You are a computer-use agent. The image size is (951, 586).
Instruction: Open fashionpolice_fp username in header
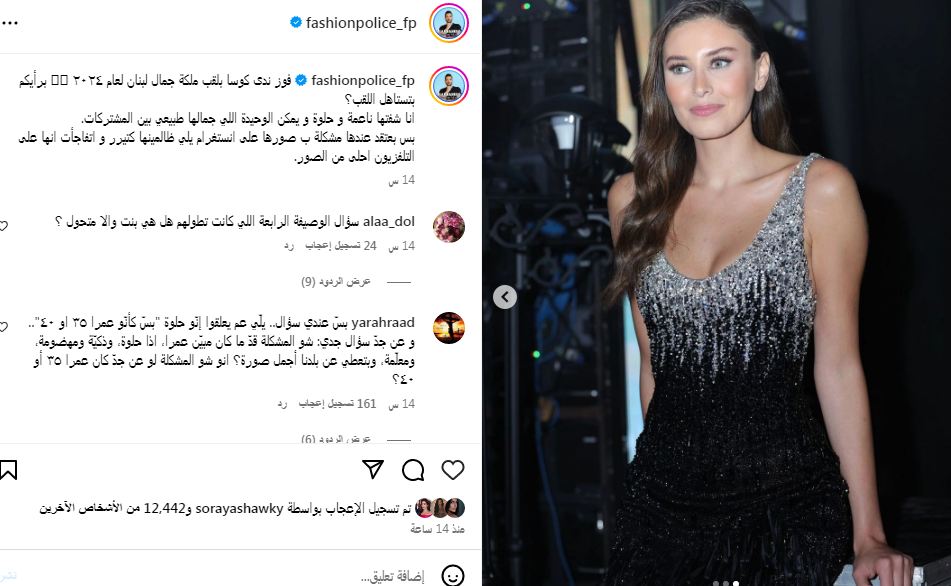click(x=361, y=23)
